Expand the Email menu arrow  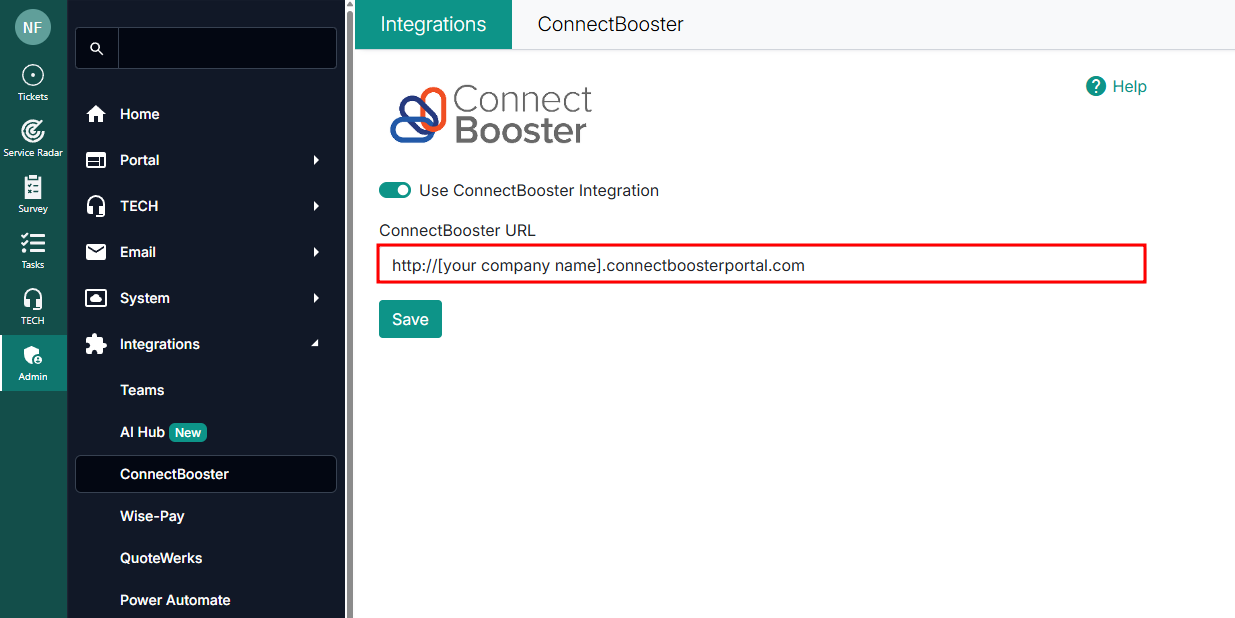coord(316,252)
